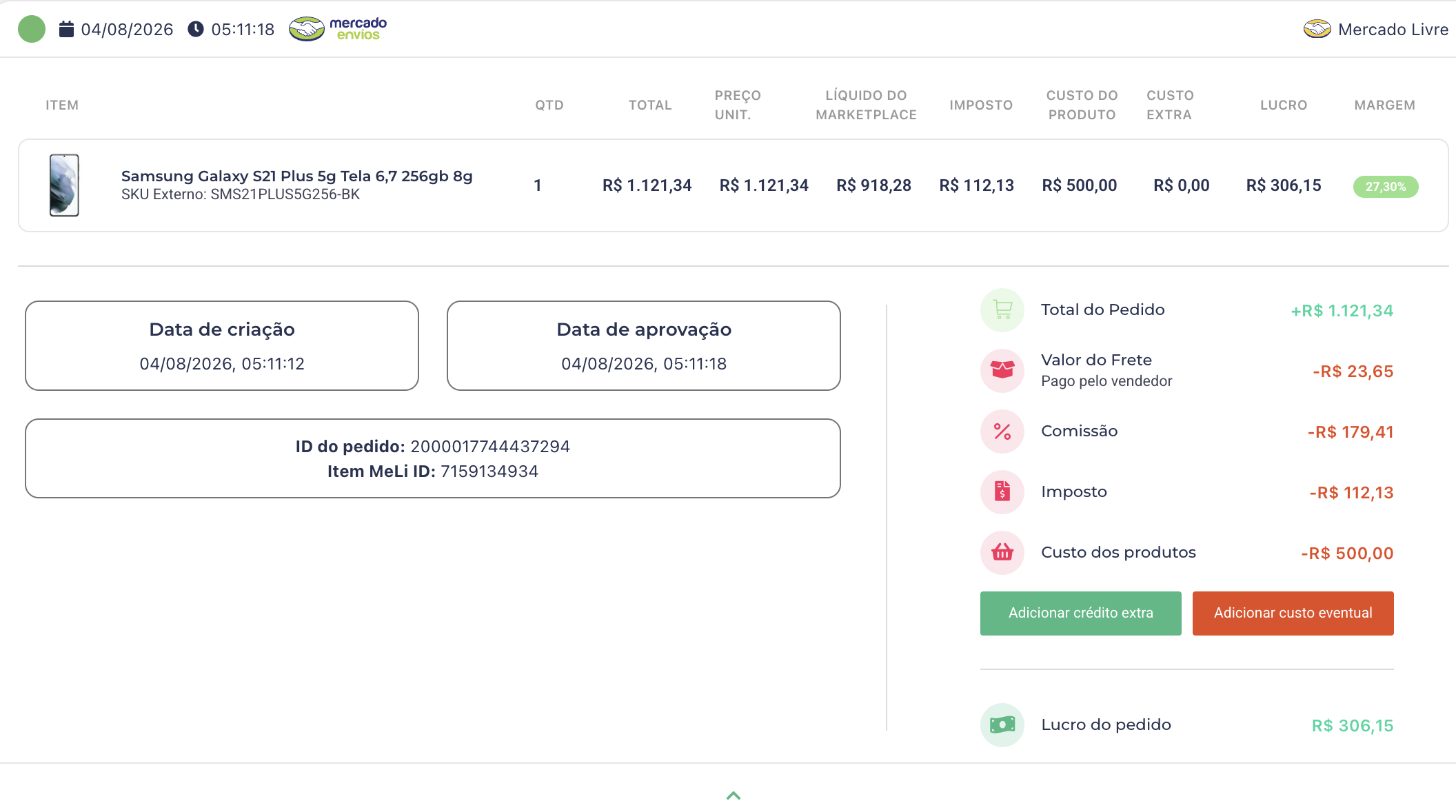Click the ID do pedido number 2000017744437294
This screenshot has height=812, width=1456.
click(x=490, y=447)
